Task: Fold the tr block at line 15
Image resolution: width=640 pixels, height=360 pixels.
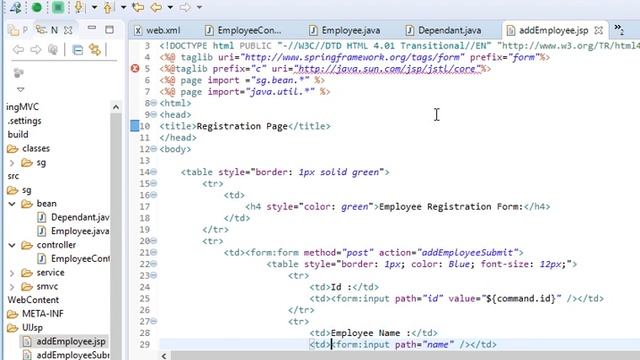Action: (153, 183)
